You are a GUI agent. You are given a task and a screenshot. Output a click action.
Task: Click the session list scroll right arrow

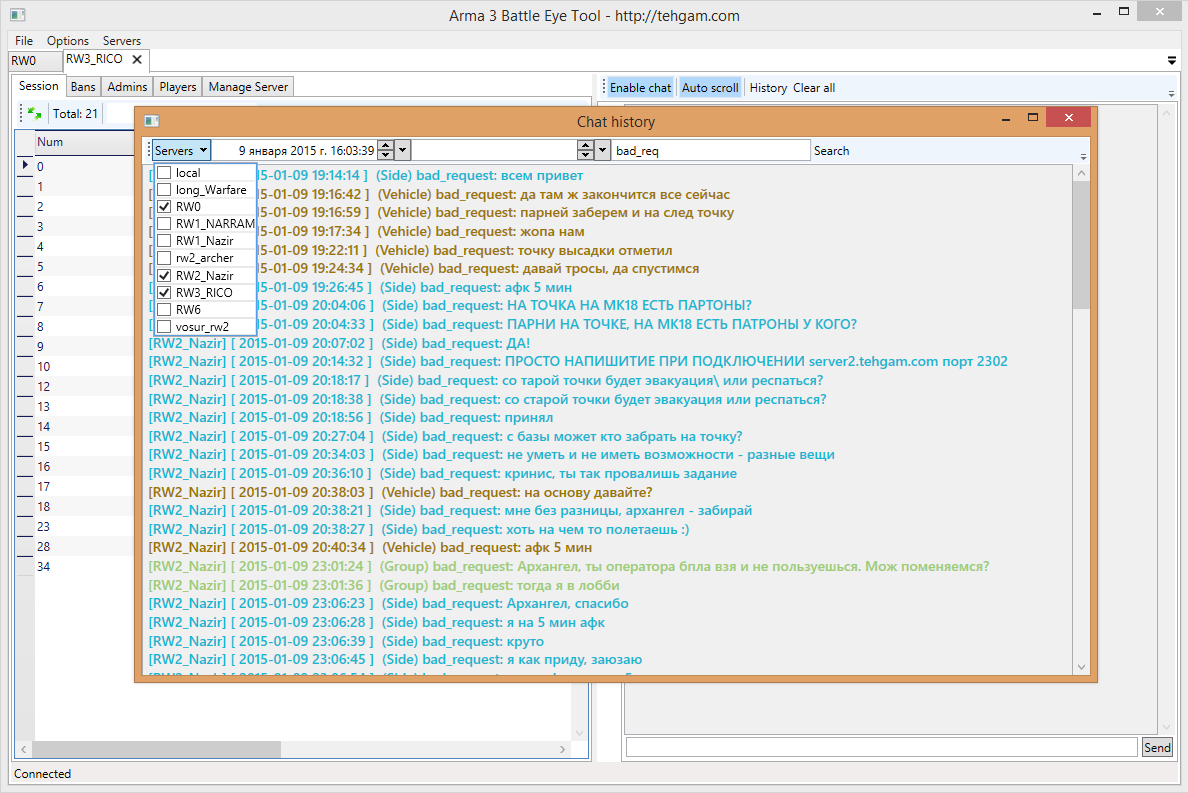click(562, 749)
